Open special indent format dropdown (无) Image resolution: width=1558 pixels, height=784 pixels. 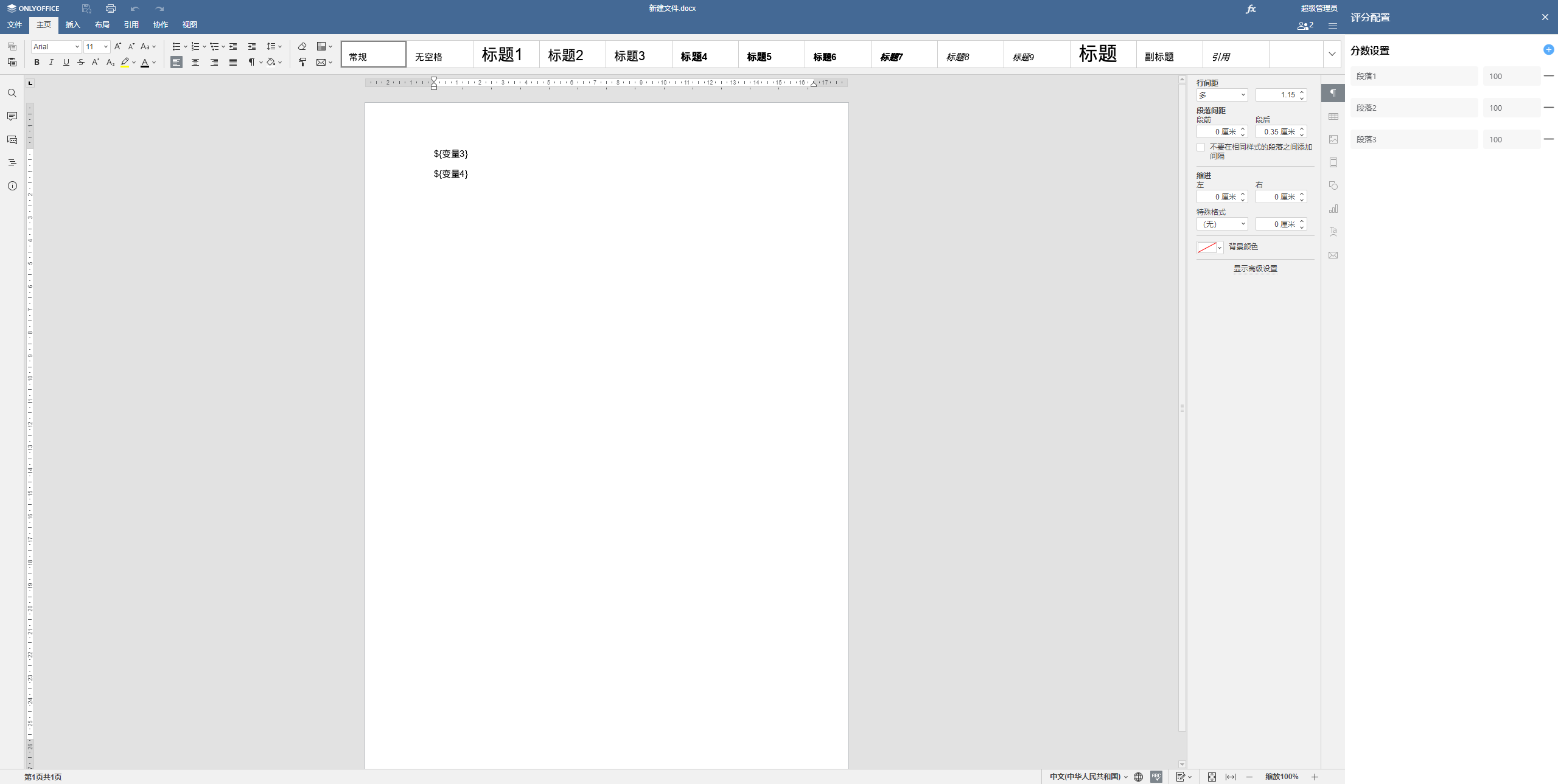[1222, 224]
